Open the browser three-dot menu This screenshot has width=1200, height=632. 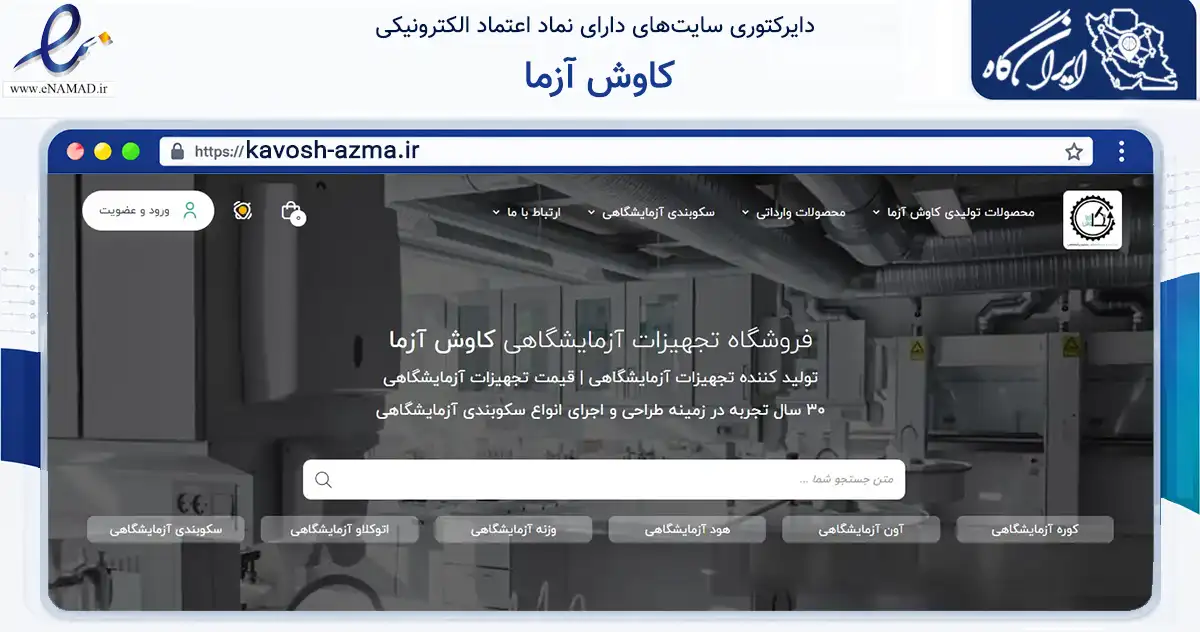pyautogui.click(x=1122, y=151)
